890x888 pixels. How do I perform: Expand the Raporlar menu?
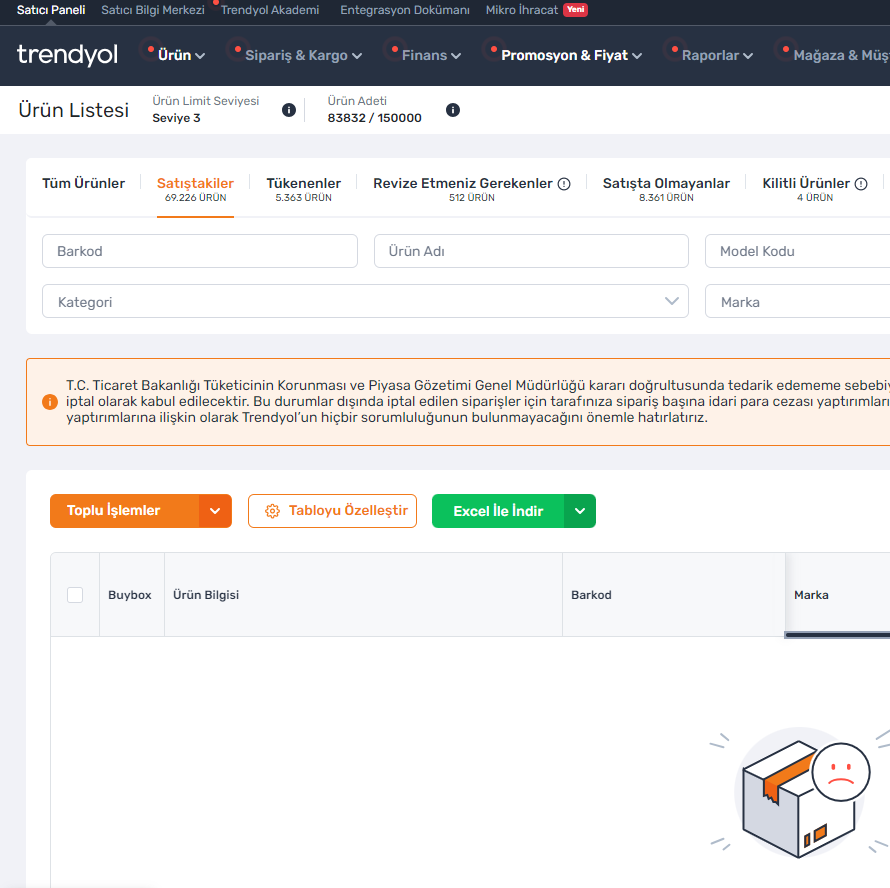tap(717, 55)
